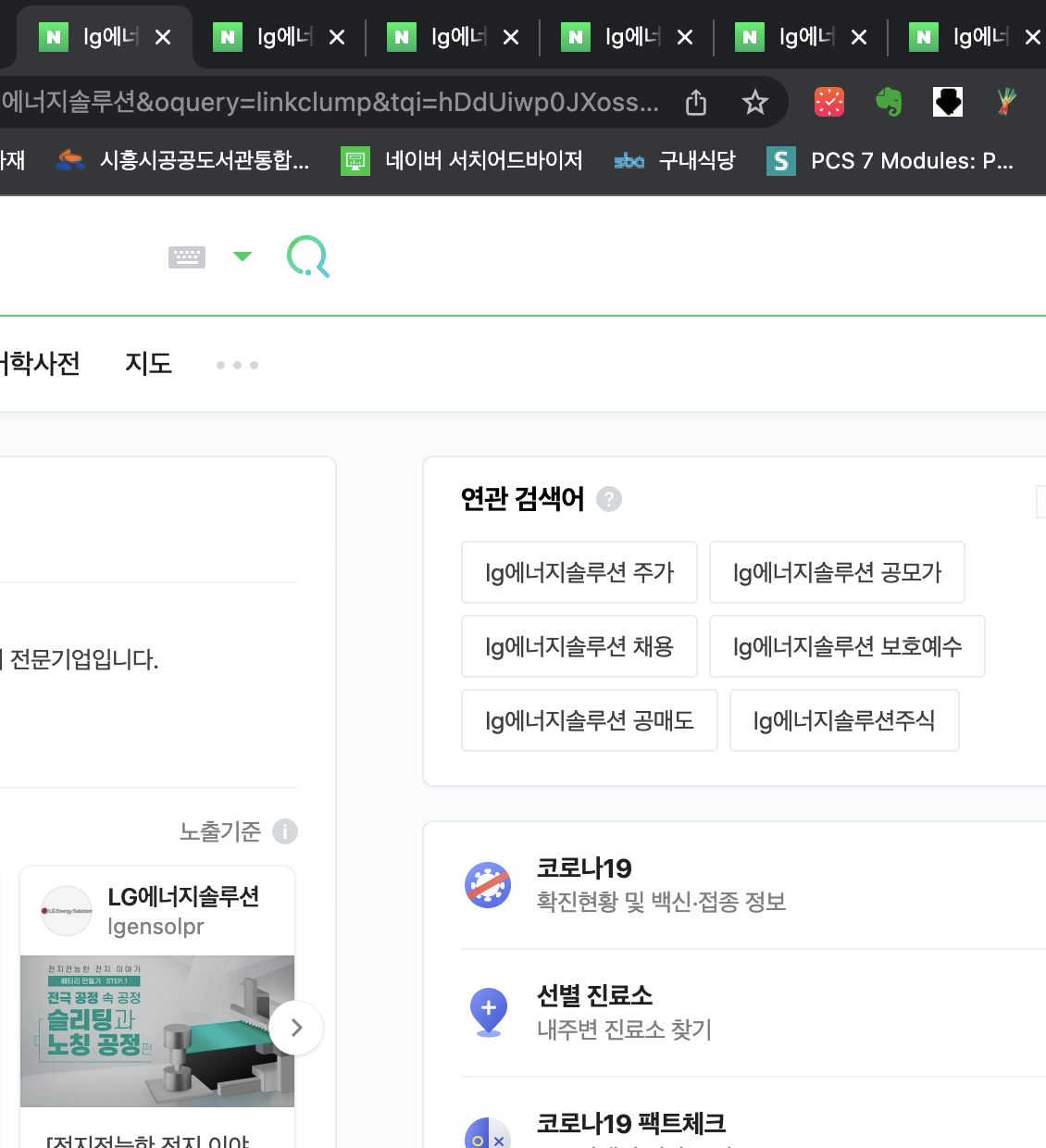Bookmark this page with the star icon
1046x1148 pixels.
[x=755, y=102]
